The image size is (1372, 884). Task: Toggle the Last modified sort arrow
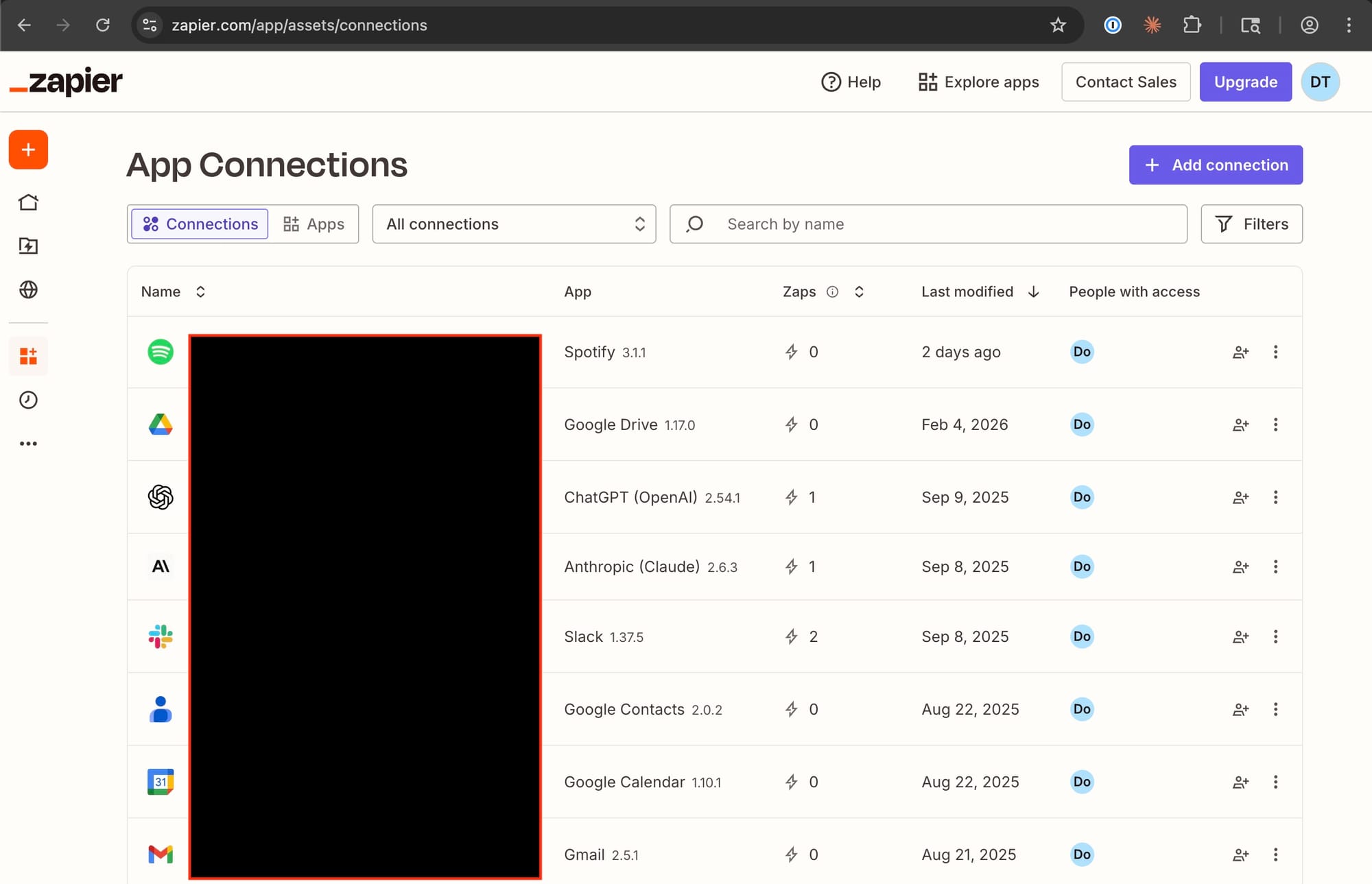coord(1033,291)
